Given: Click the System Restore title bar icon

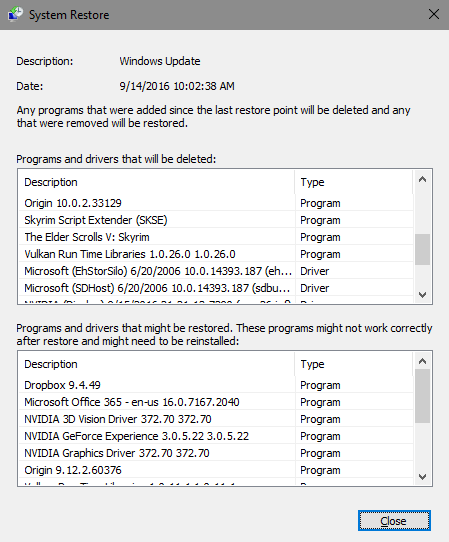Looking at the screenshot, I should (x=15, y=15).
